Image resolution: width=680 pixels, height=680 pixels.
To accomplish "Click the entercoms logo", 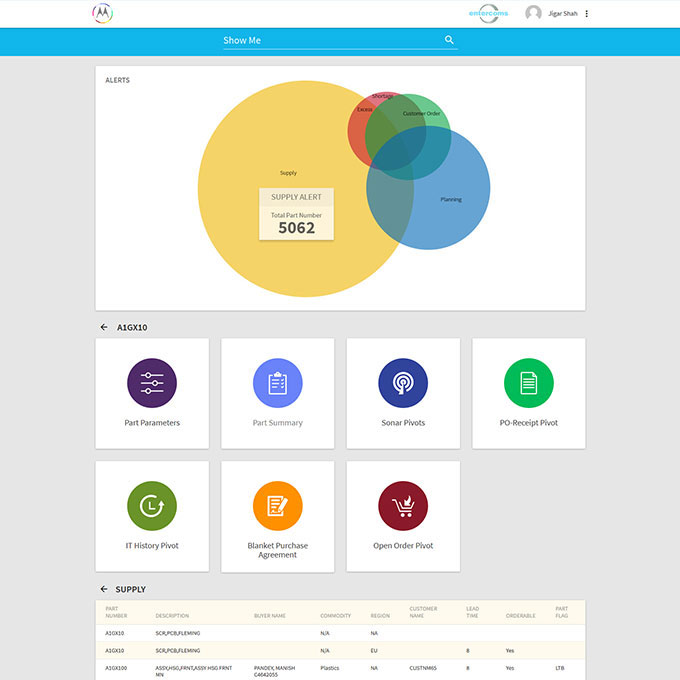I will click(x=489, y=13).
